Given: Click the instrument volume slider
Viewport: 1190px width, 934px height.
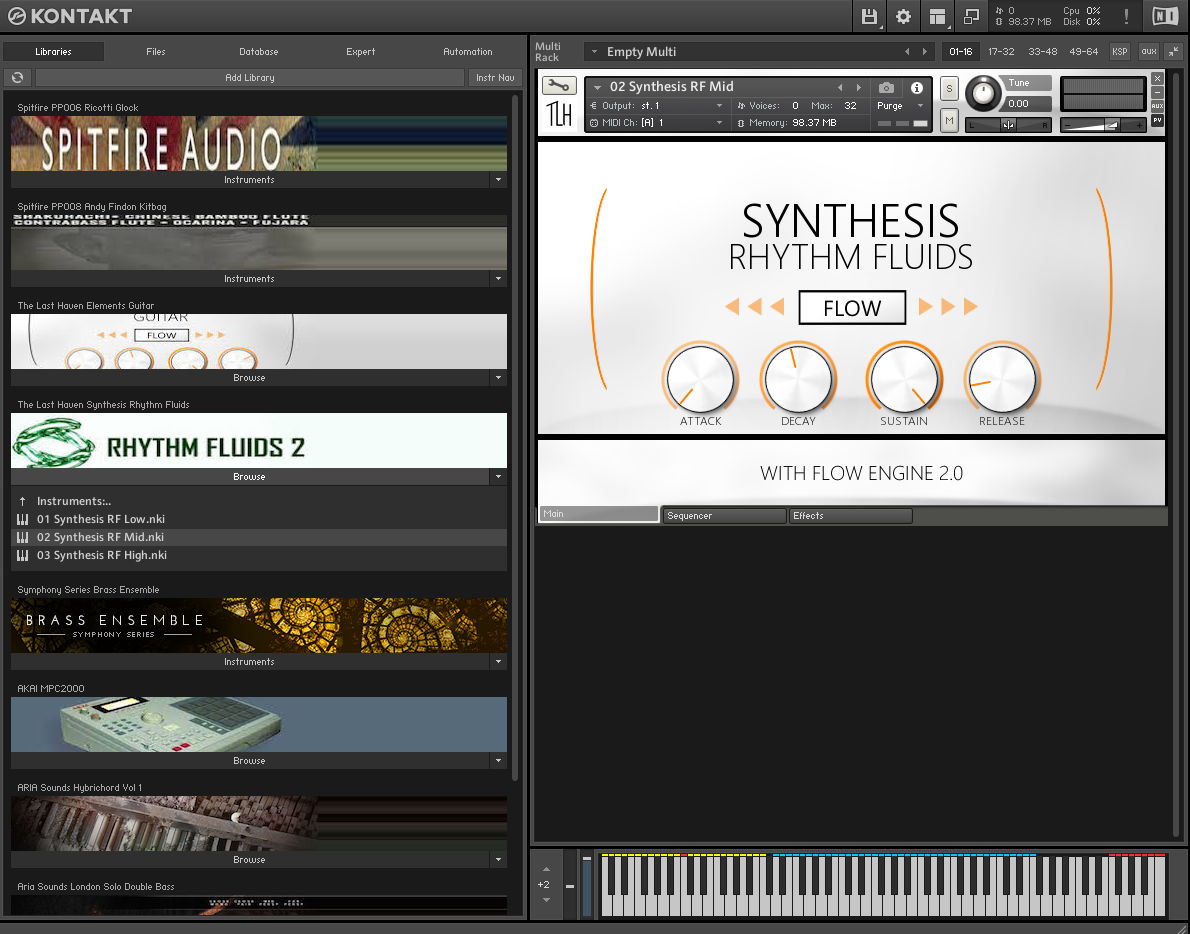Looking at the screenshot, I should (x=1102, y=124).
